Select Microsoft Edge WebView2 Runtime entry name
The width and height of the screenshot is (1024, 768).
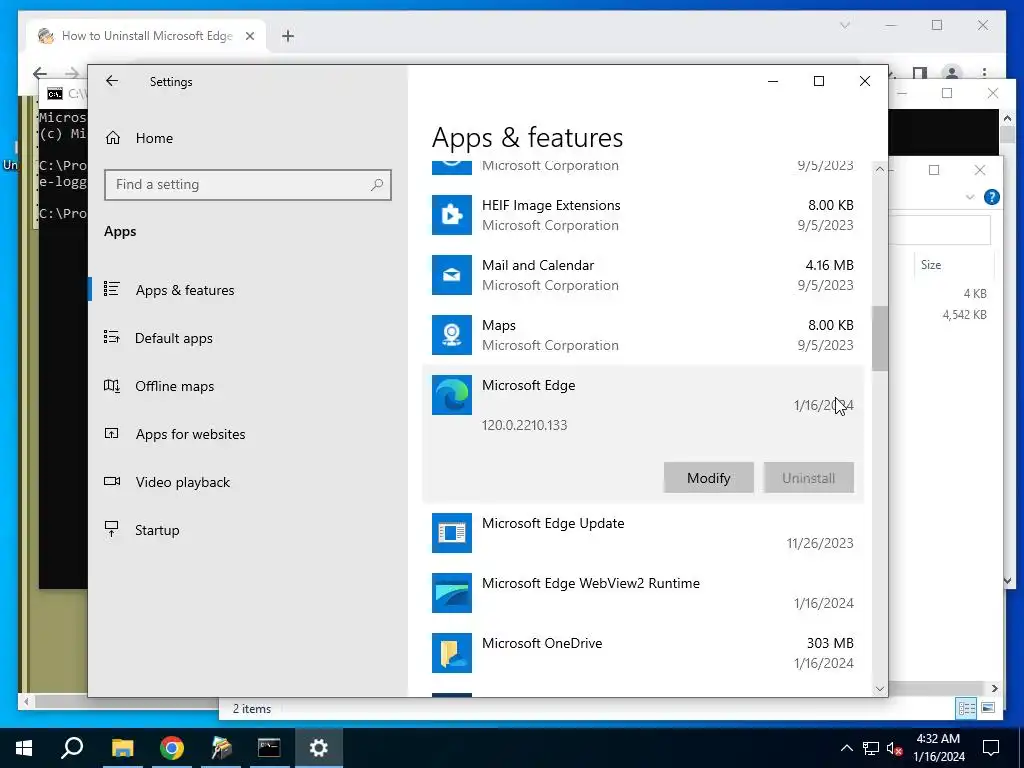(x=591, y=583)
